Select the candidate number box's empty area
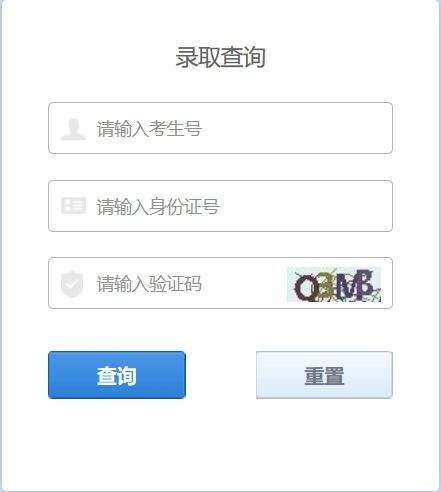This screenshot has height=492, width=441. point(297,128)
